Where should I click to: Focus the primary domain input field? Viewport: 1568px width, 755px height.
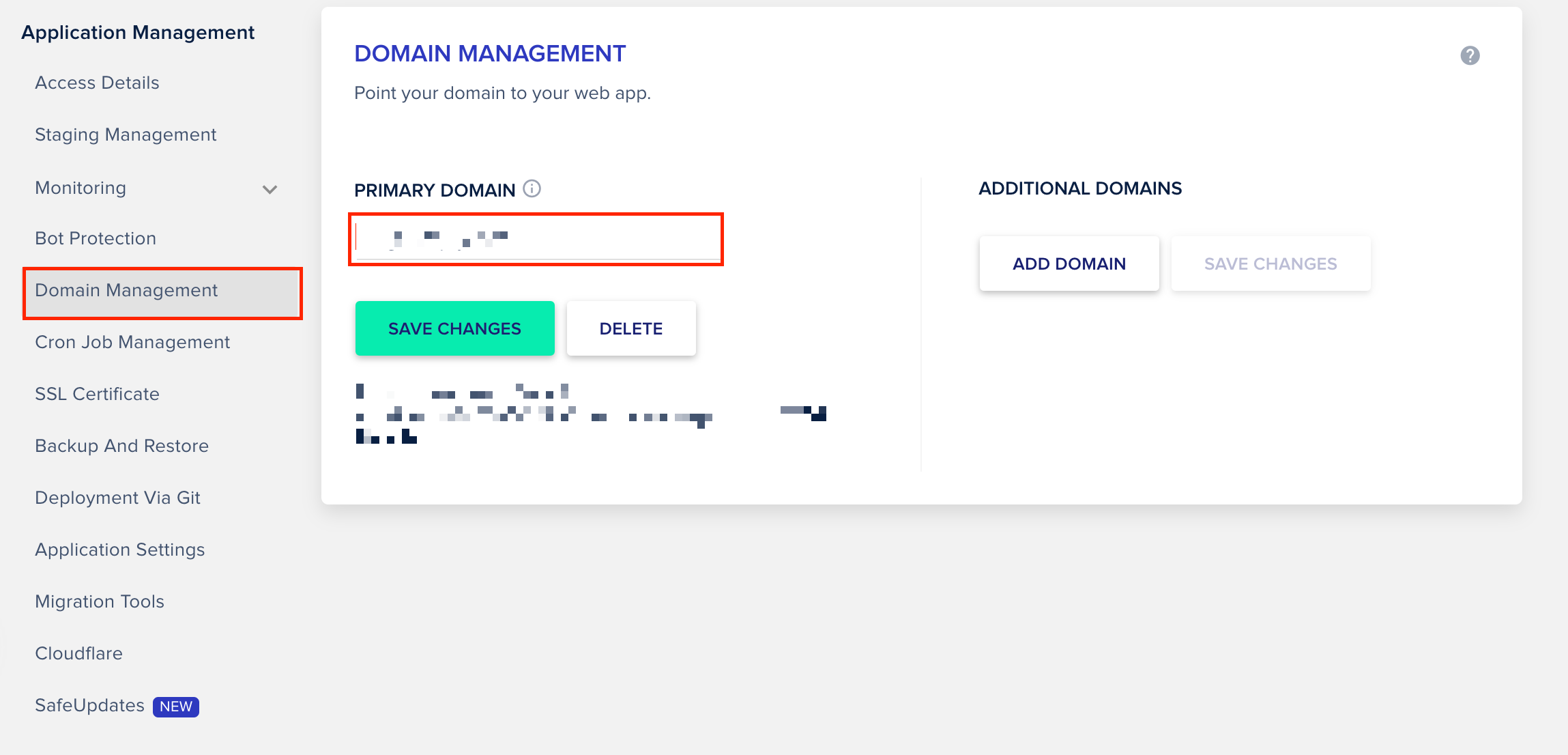(536, 239)
